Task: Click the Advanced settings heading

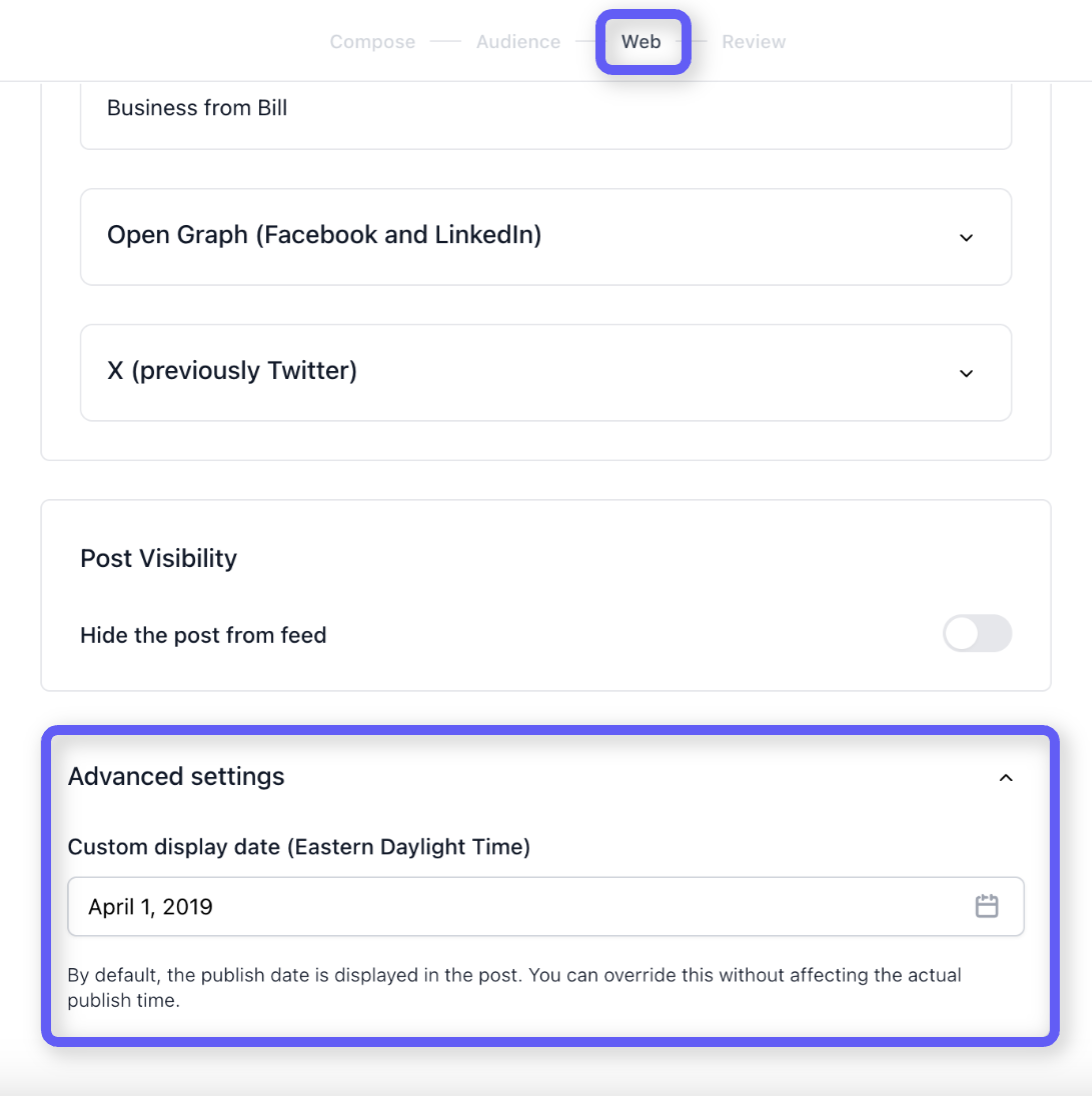Action: (176, 776)
